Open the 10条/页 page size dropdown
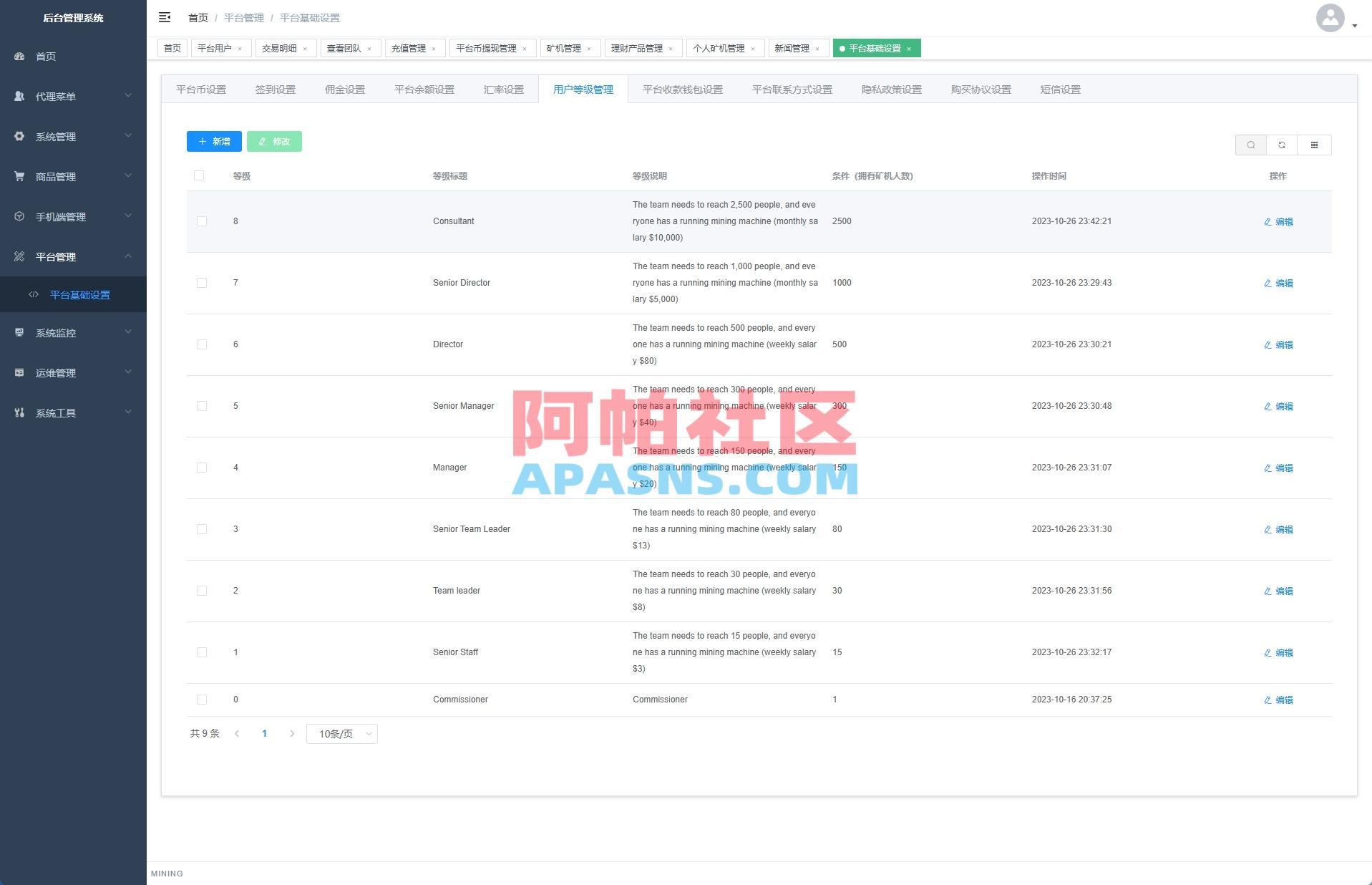 [x=341, y=733]
